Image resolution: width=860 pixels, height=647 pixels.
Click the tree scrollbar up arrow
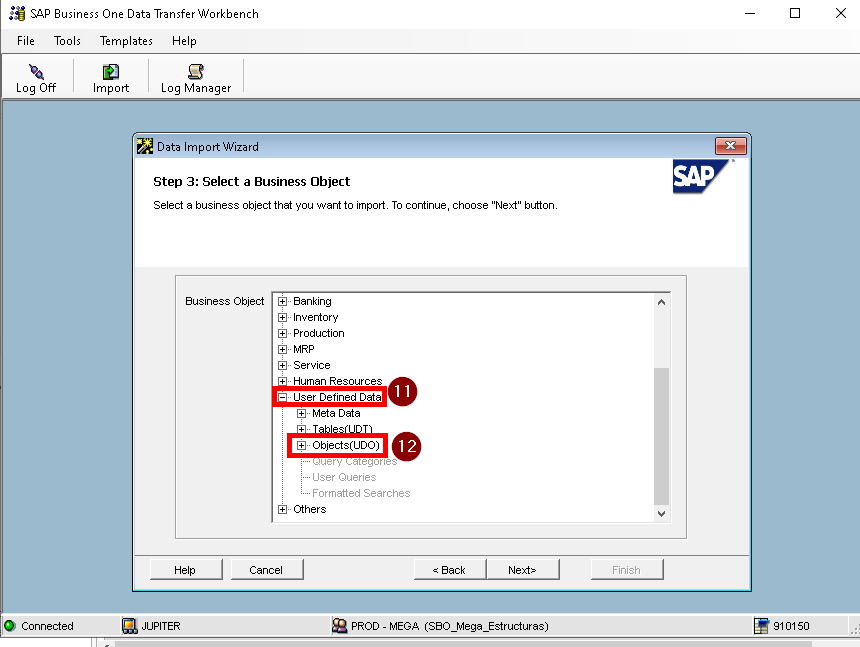(661, 302)
